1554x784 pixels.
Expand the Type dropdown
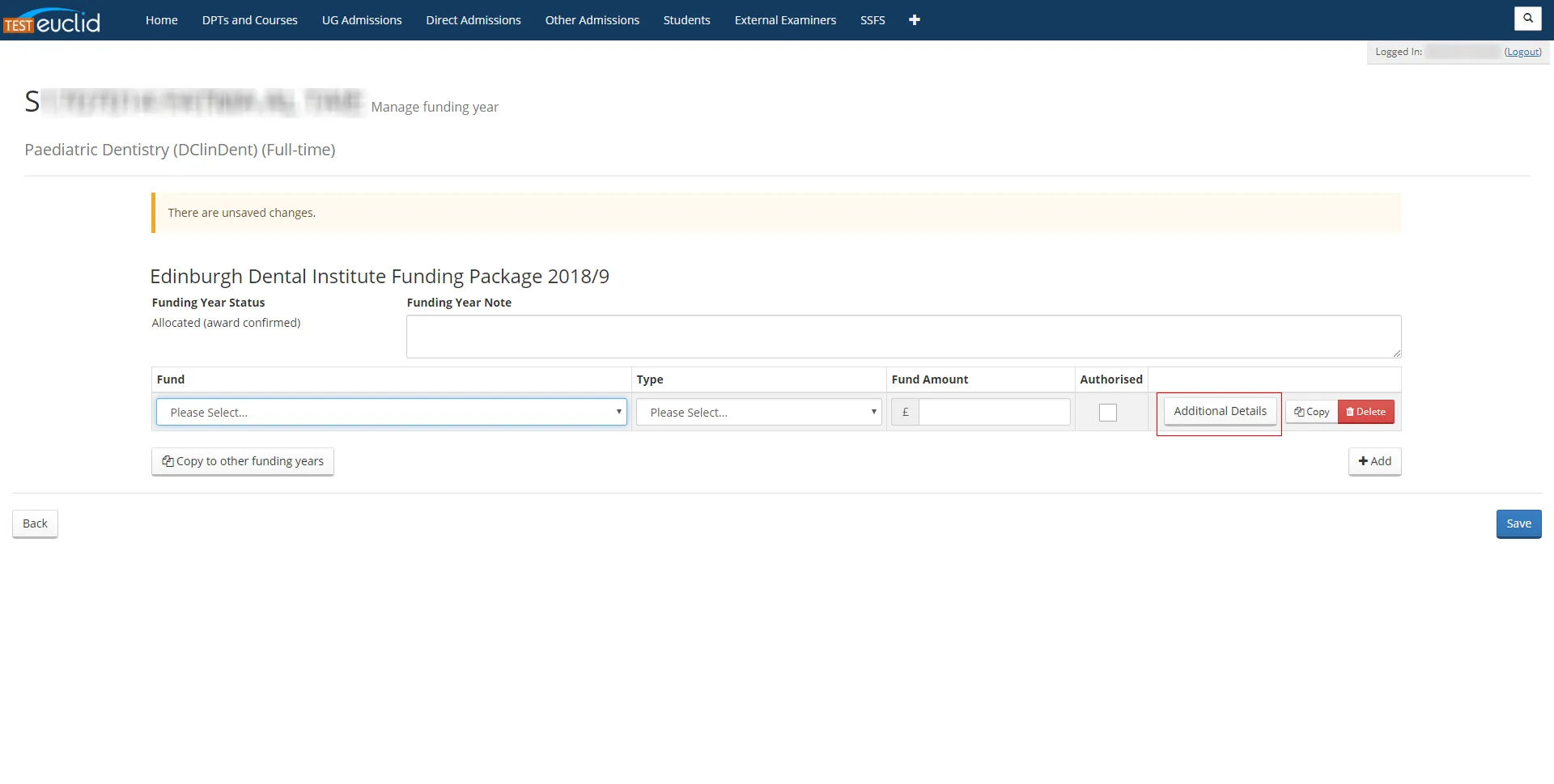758,412
